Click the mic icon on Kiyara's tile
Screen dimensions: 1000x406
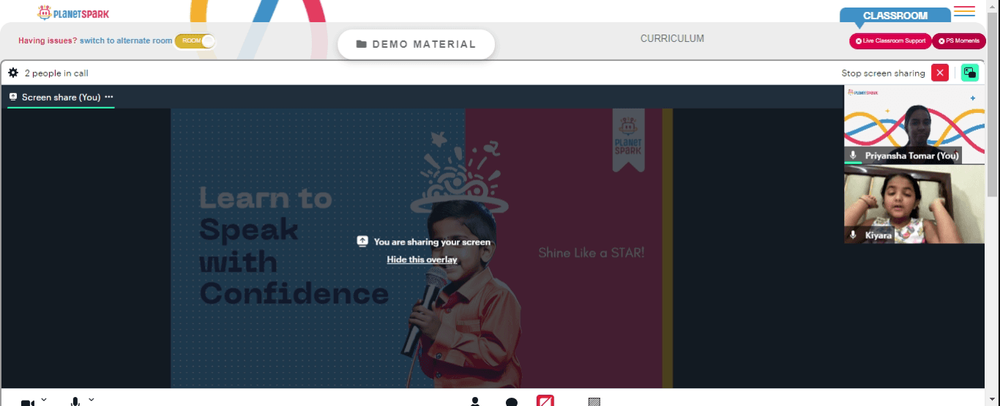[x=853, y=235]
